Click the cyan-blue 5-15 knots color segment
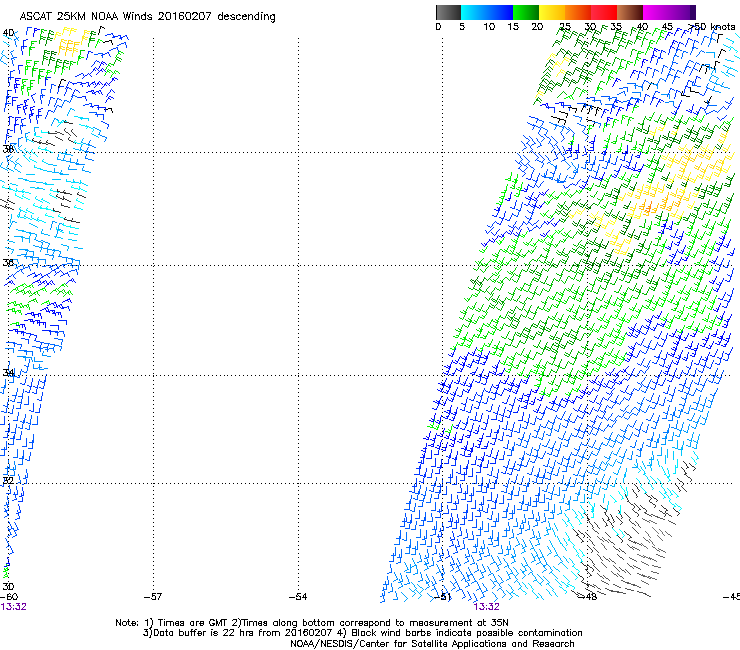The height and width of the screenshot is (650, 740). tap(487, 12)
